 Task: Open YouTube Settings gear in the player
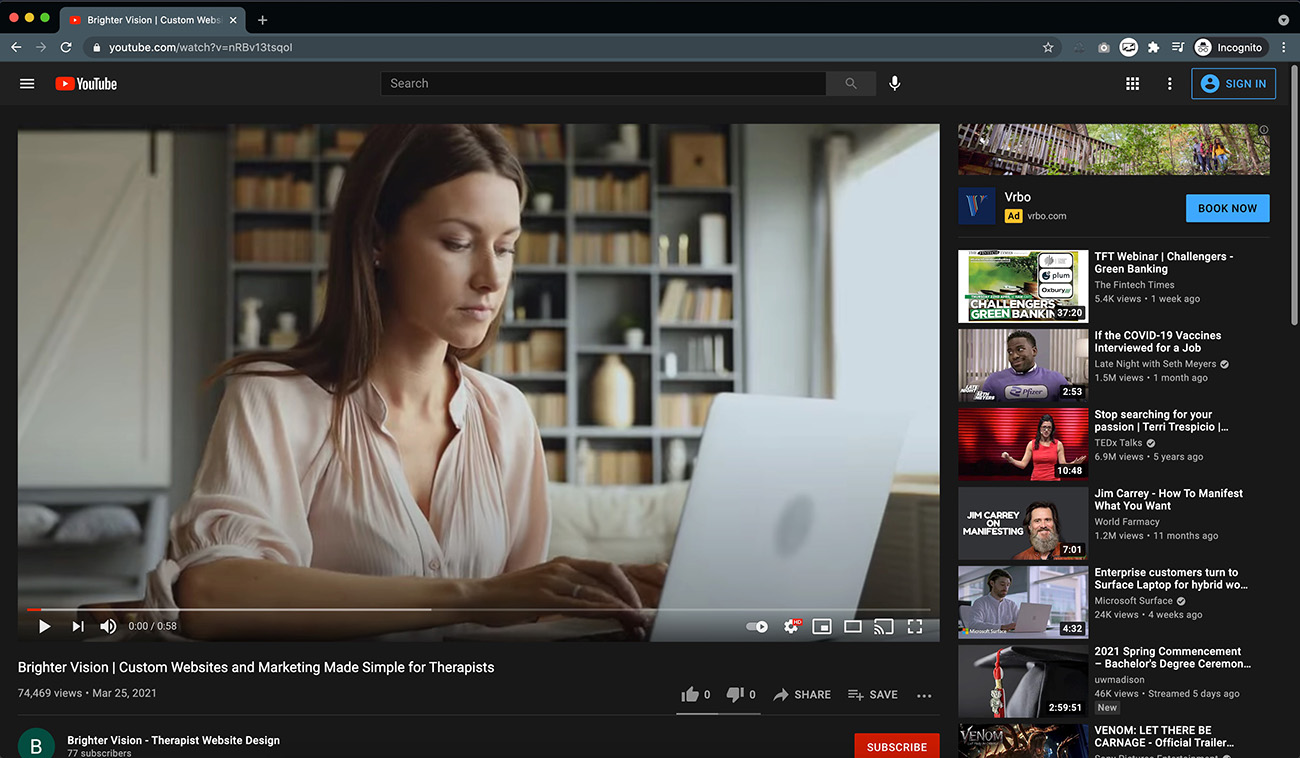coord(792,626)
